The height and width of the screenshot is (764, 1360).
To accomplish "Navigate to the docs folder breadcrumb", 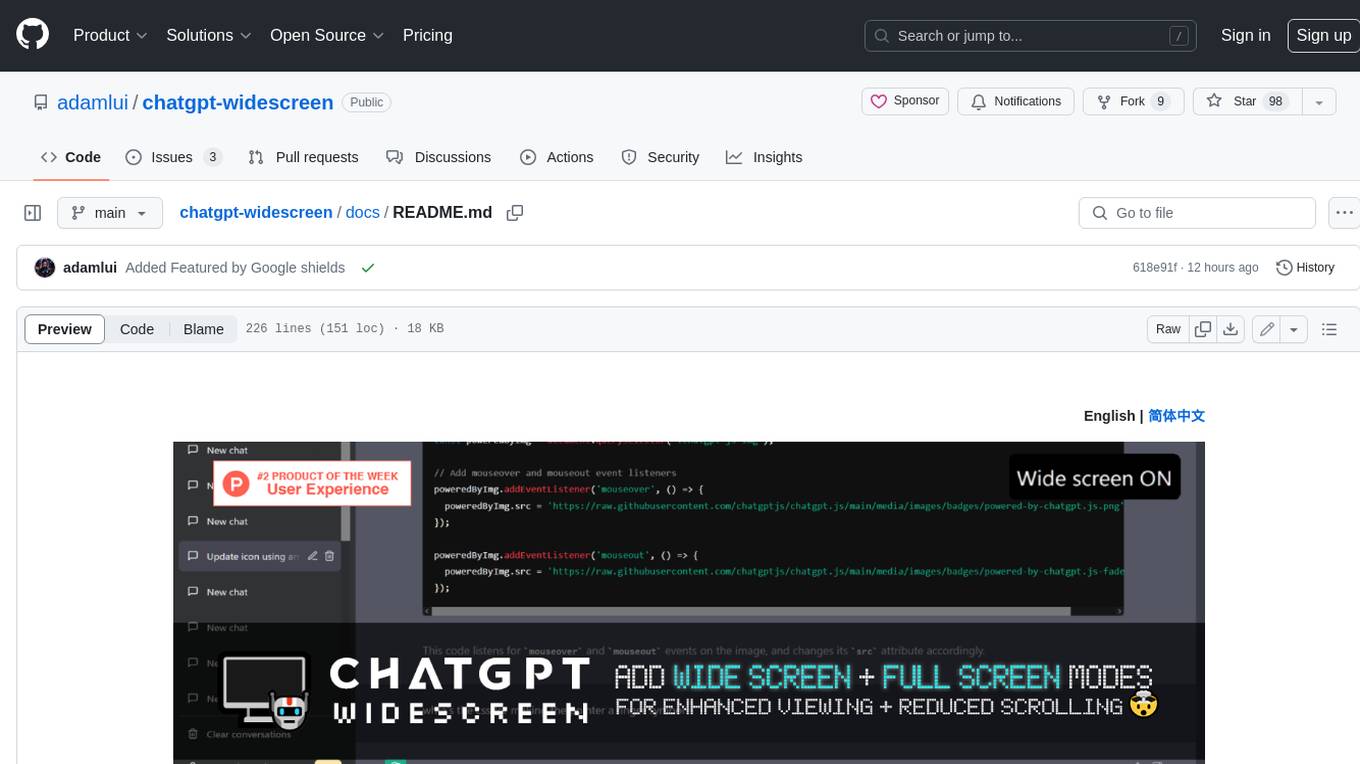I will (x=363, y=212).
